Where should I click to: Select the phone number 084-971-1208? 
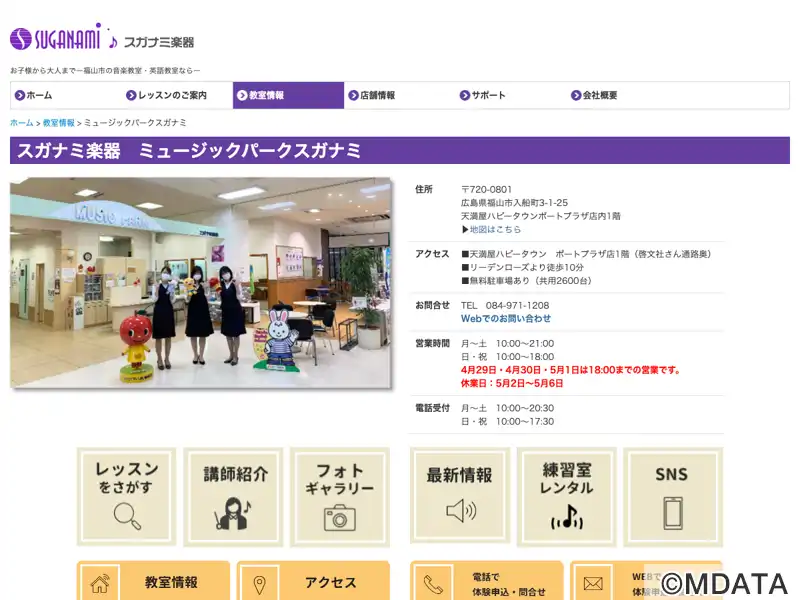point(517,306)
